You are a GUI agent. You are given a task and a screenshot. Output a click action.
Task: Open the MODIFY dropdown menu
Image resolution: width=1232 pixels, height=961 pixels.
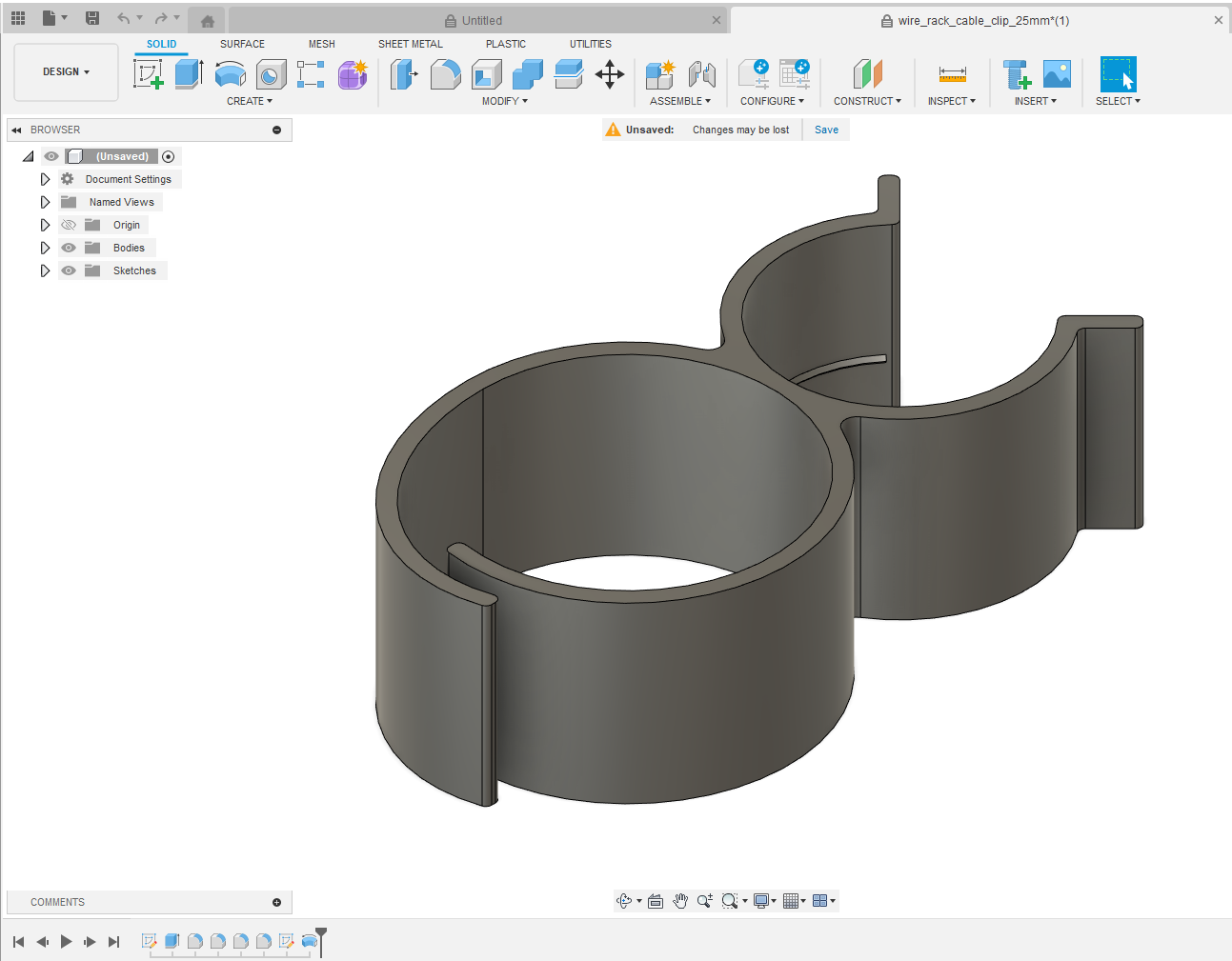pyautogui.click(x=504, y=101)
